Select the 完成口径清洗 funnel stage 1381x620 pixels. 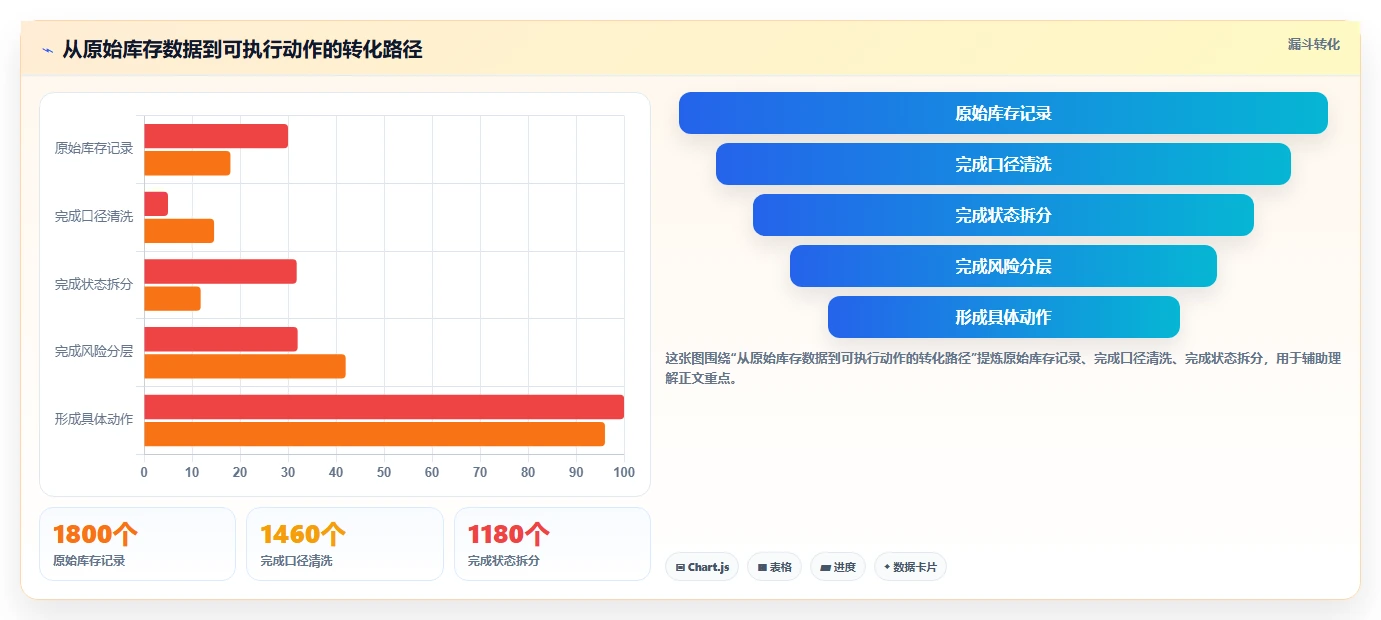[x=1003, y=164]
